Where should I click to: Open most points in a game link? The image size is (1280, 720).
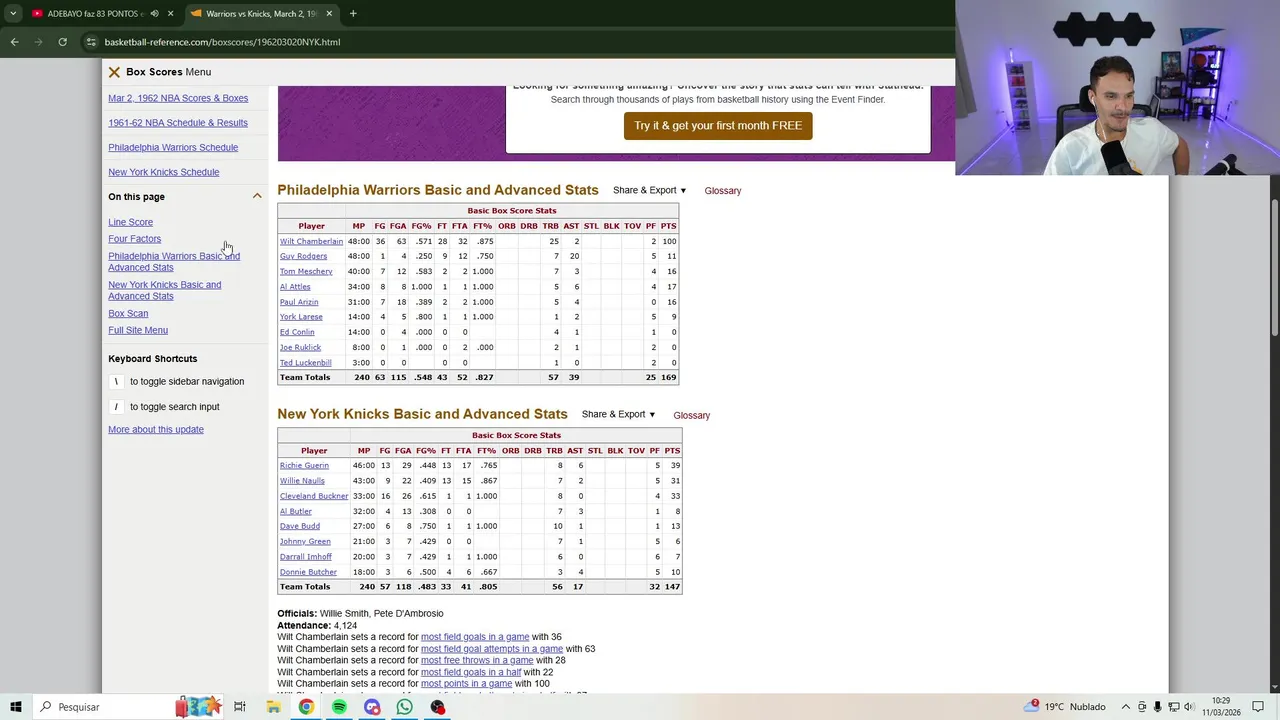tap(466, 684)
